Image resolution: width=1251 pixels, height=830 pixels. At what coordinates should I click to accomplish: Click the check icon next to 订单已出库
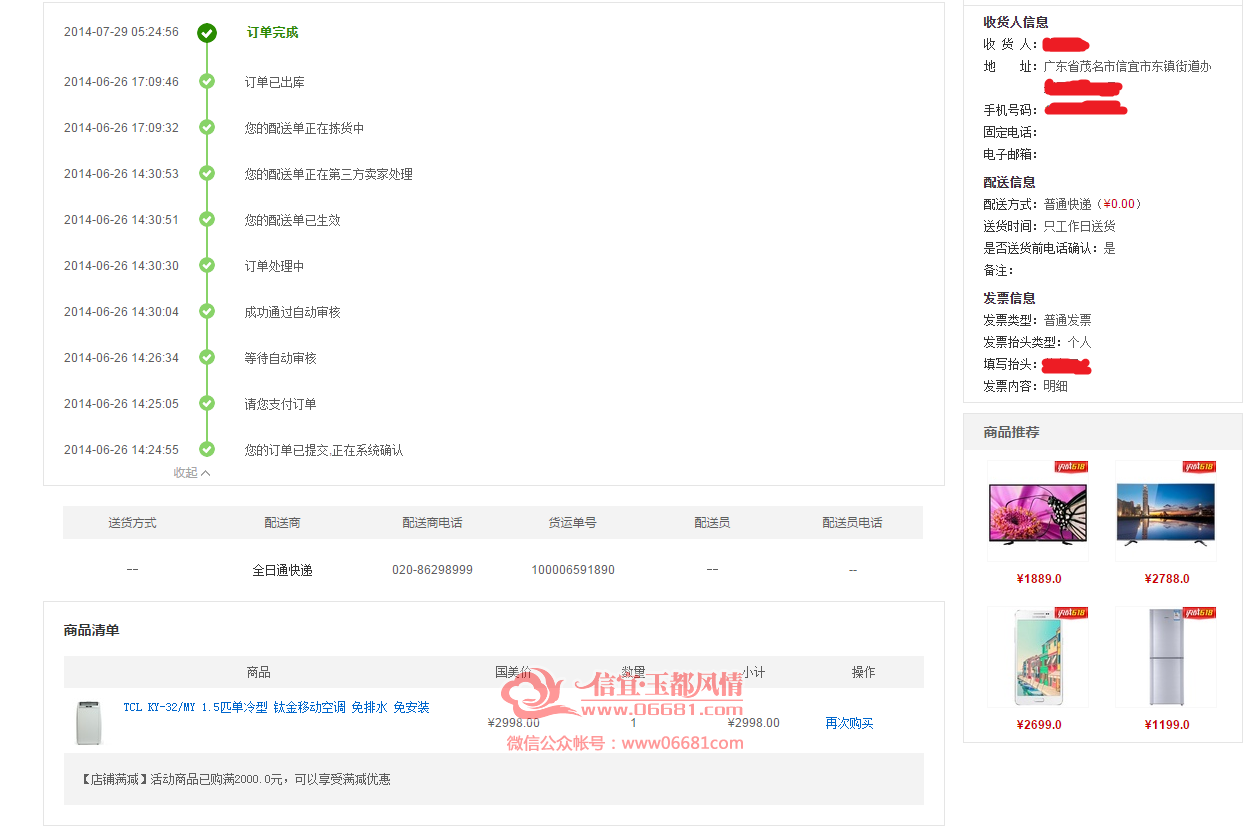(207, 82)
